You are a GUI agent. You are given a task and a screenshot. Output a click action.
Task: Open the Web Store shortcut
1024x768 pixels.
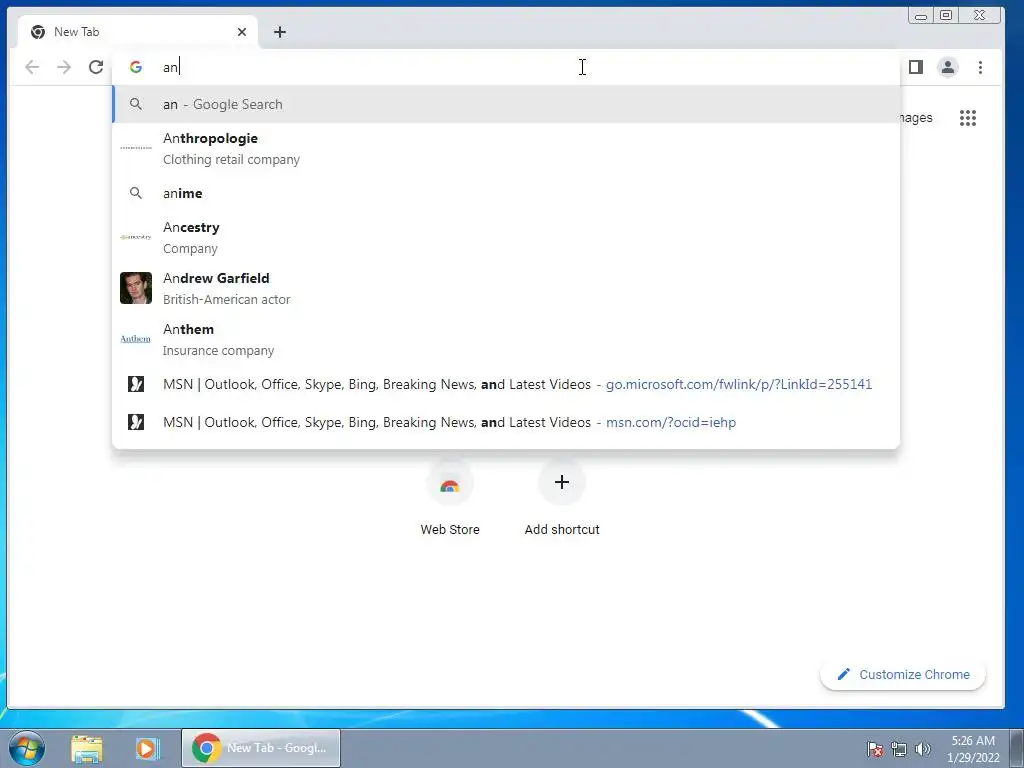(450, 499)
